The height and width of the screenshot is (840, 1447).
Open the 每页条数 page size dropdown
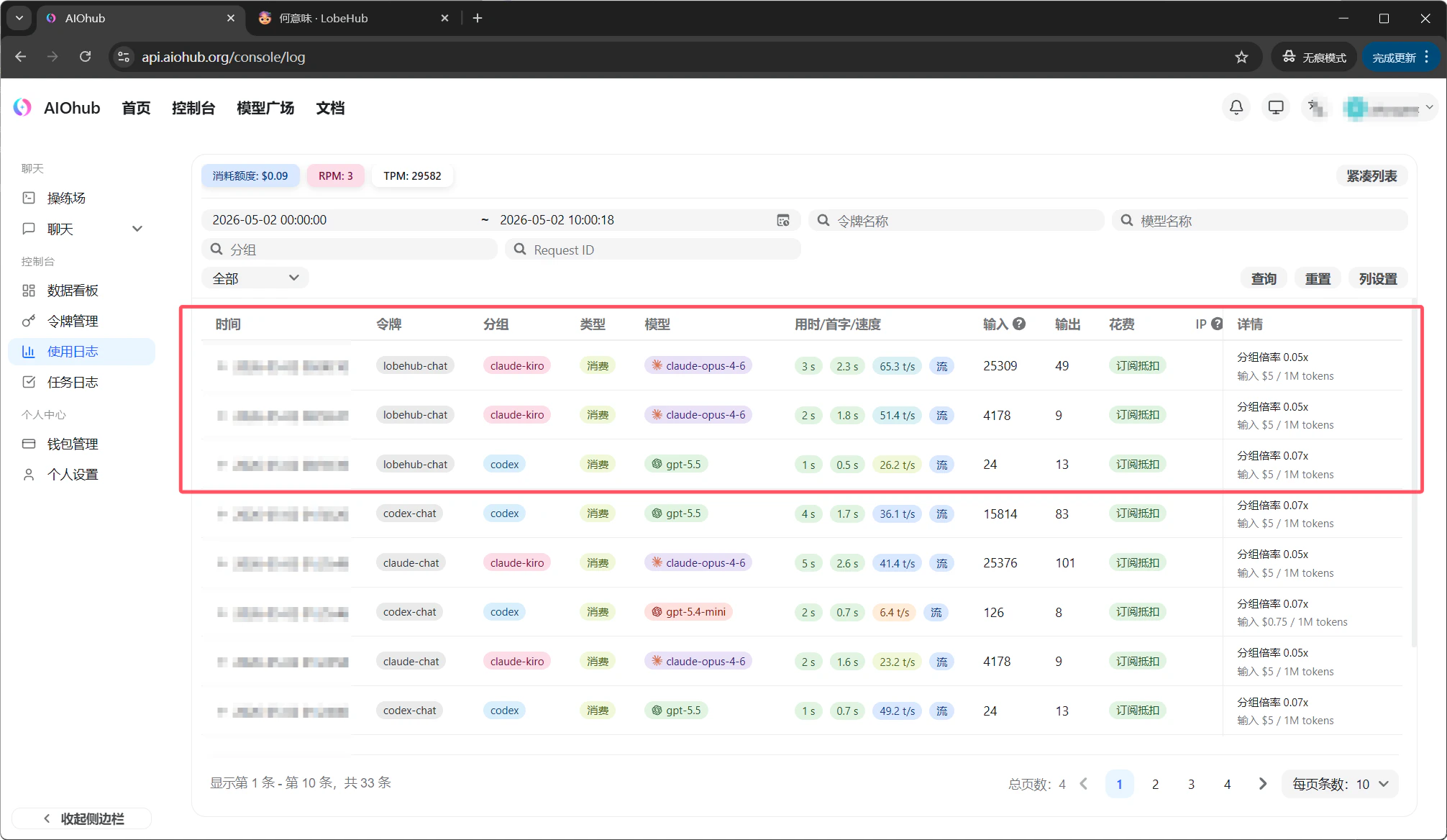point(1341,784)
